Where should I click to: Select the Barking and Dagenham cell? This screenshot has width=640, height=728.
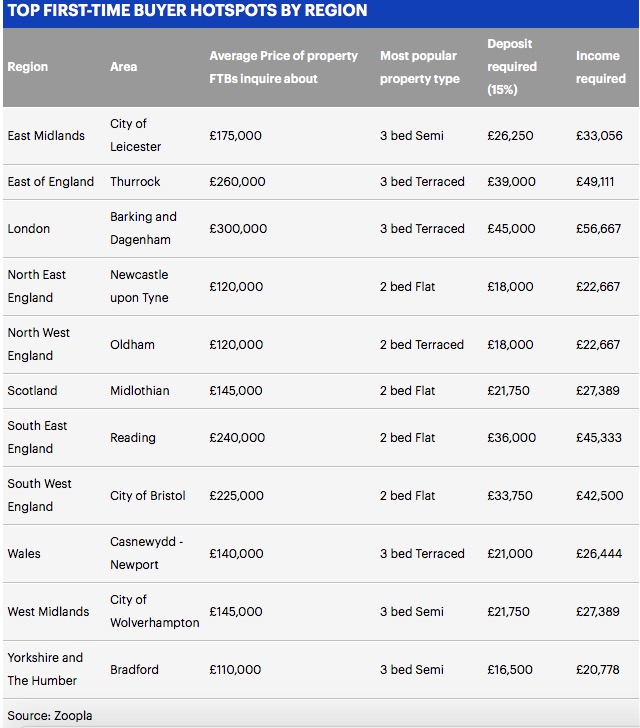click(144, 228)
